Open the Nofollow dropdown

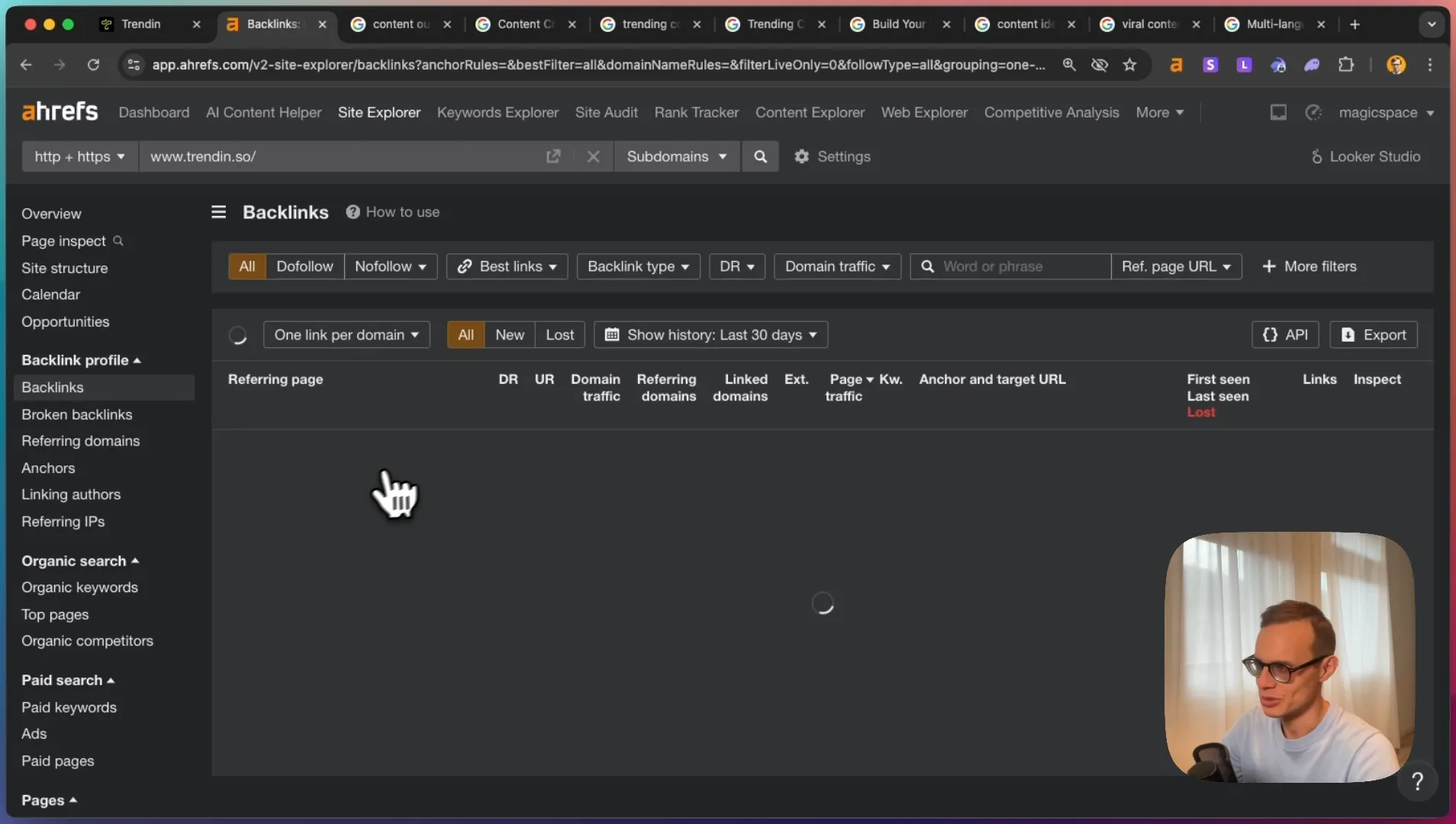pos(390,266)
